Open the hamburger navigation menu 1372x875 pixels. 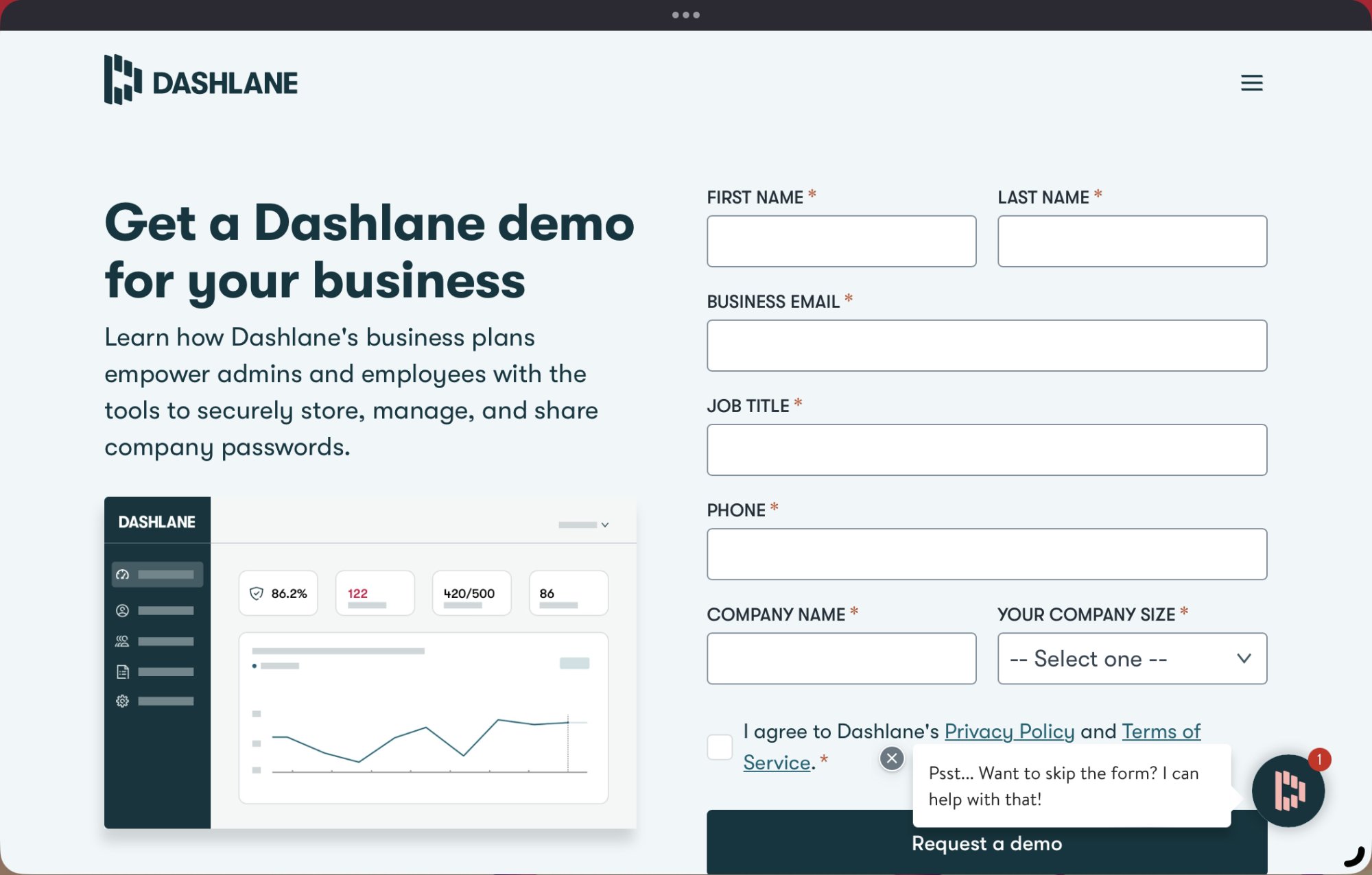pos(1251,83)
